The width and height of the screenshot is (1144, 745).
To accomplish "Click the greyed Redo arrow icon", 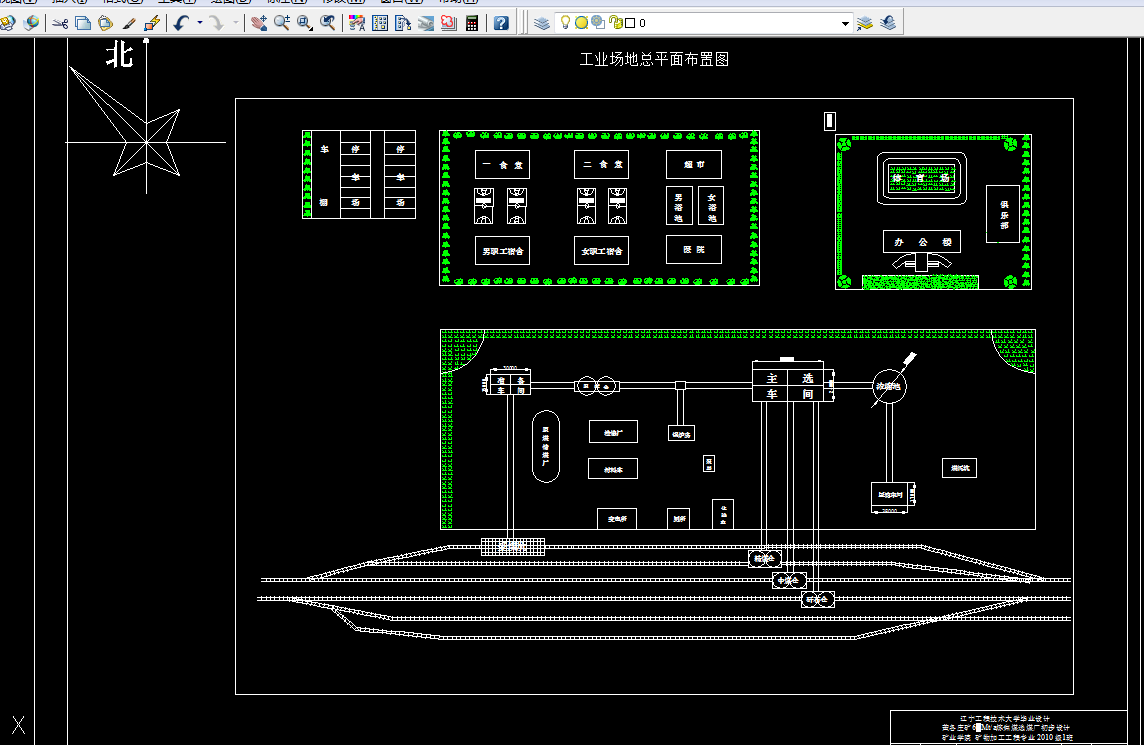I will (x=217, y=23).
